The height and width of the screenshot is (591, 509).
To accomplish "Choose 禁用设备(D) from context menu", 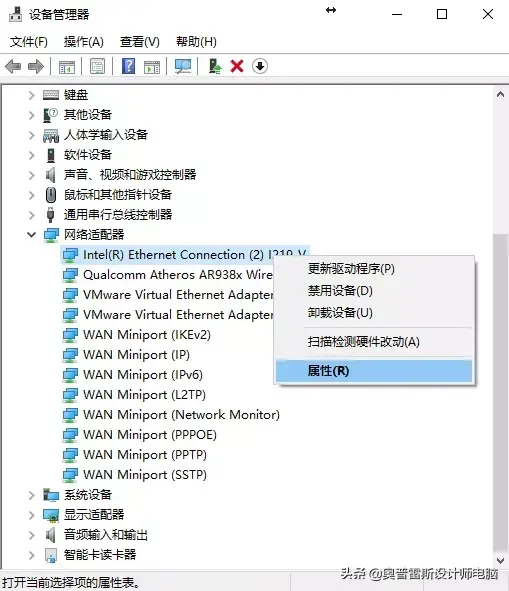I will coord(374,291).
